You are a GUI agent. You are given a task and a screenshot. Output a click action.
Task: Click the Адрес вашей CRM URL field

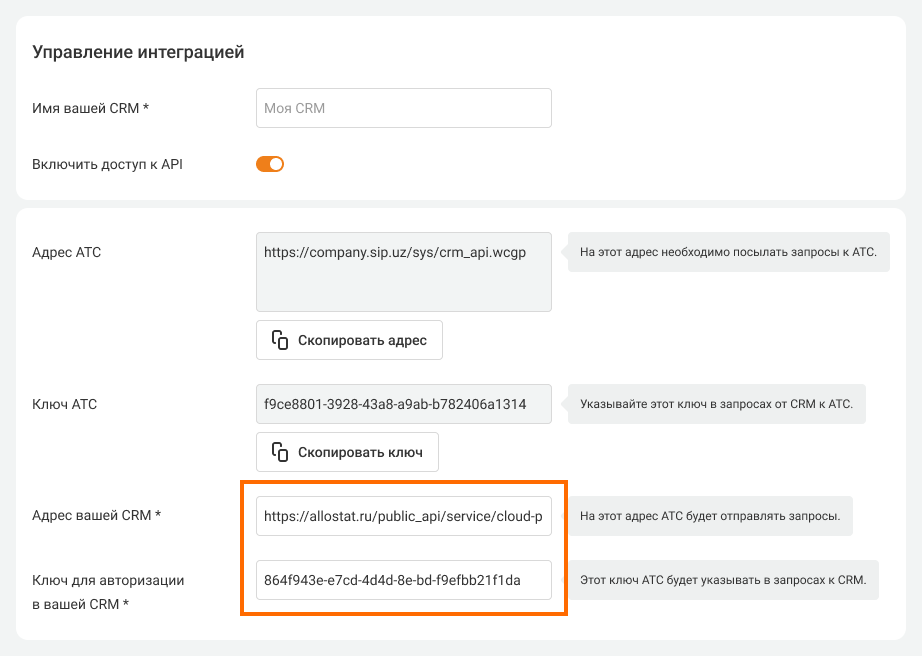click(403, 517)
